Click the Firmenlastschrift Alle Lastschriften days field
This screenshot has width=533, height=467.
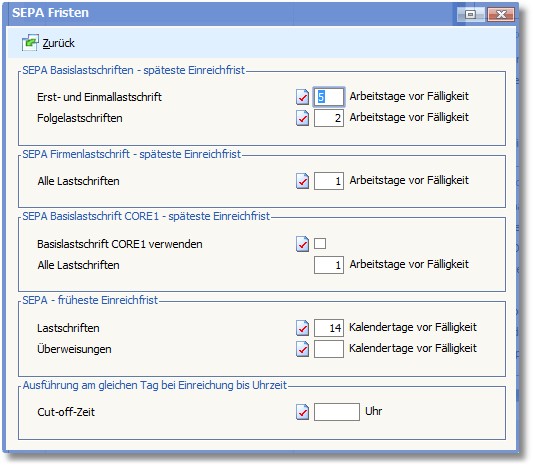tap(329, 181)
